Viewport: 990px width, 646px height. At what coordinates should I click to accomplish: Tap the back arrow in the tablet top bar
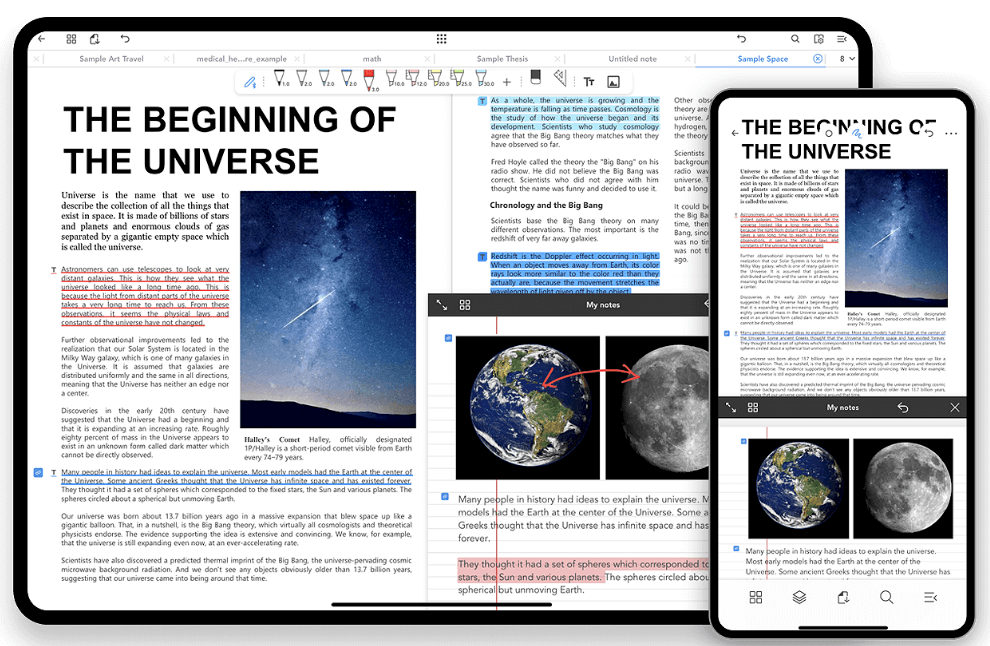[42, 39]
